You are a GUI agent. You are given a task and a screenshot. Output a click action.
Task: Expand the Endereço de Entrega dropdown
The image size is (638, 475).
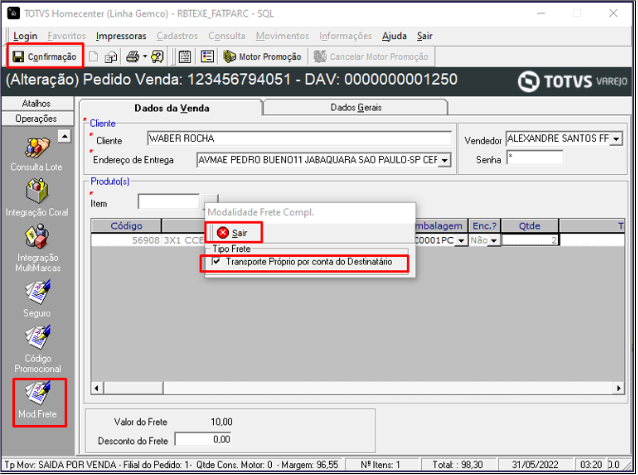click(x=445, y=160)
